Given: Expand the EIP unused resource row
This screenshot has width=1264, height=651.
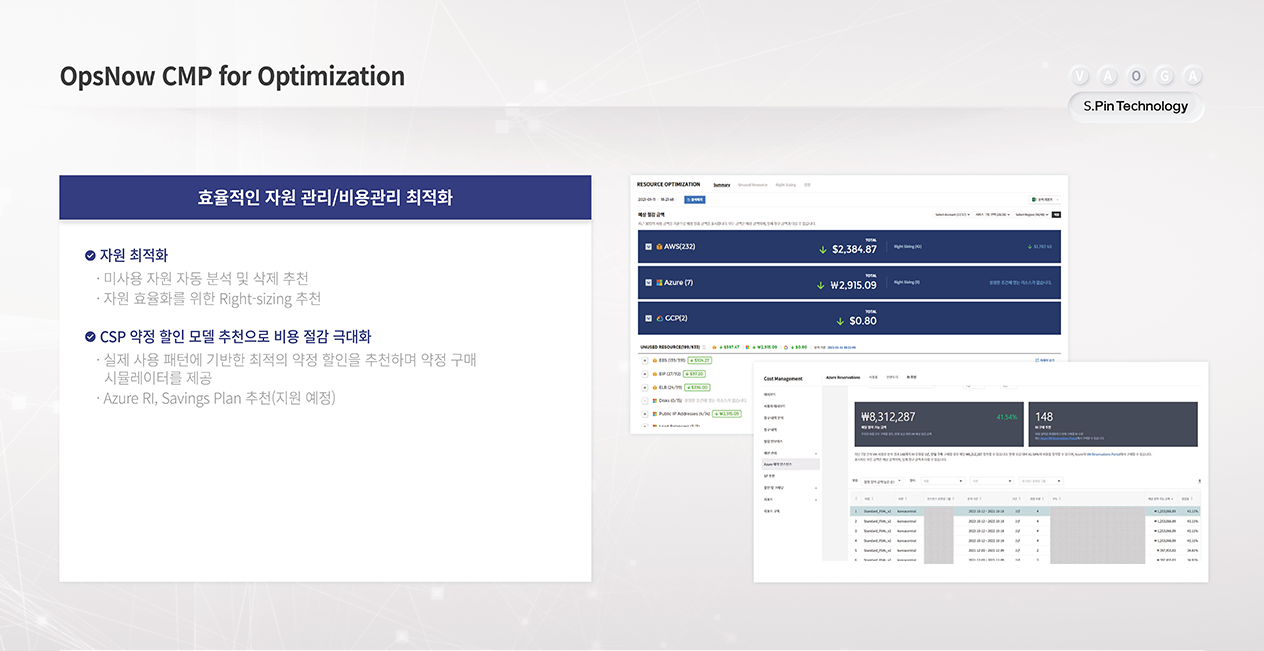Looking at the screenshot, I should click(x=645, y=374).
